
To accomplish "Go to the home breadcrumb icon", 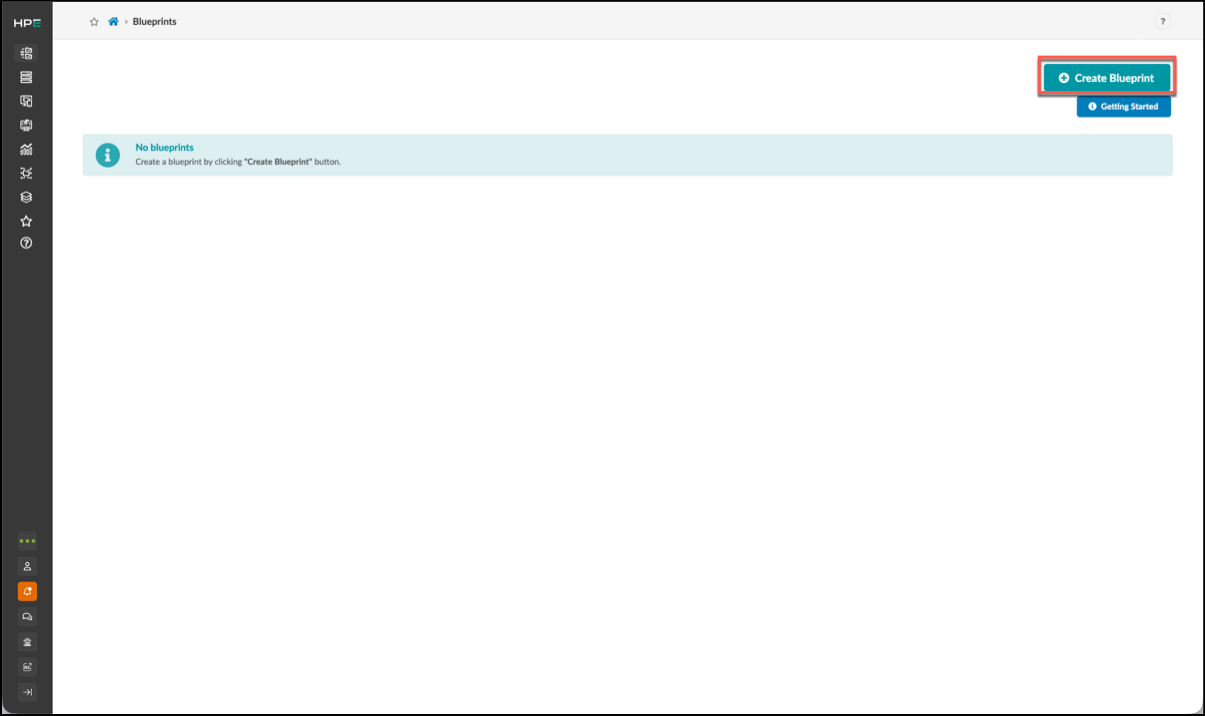I will click(113, 21).
